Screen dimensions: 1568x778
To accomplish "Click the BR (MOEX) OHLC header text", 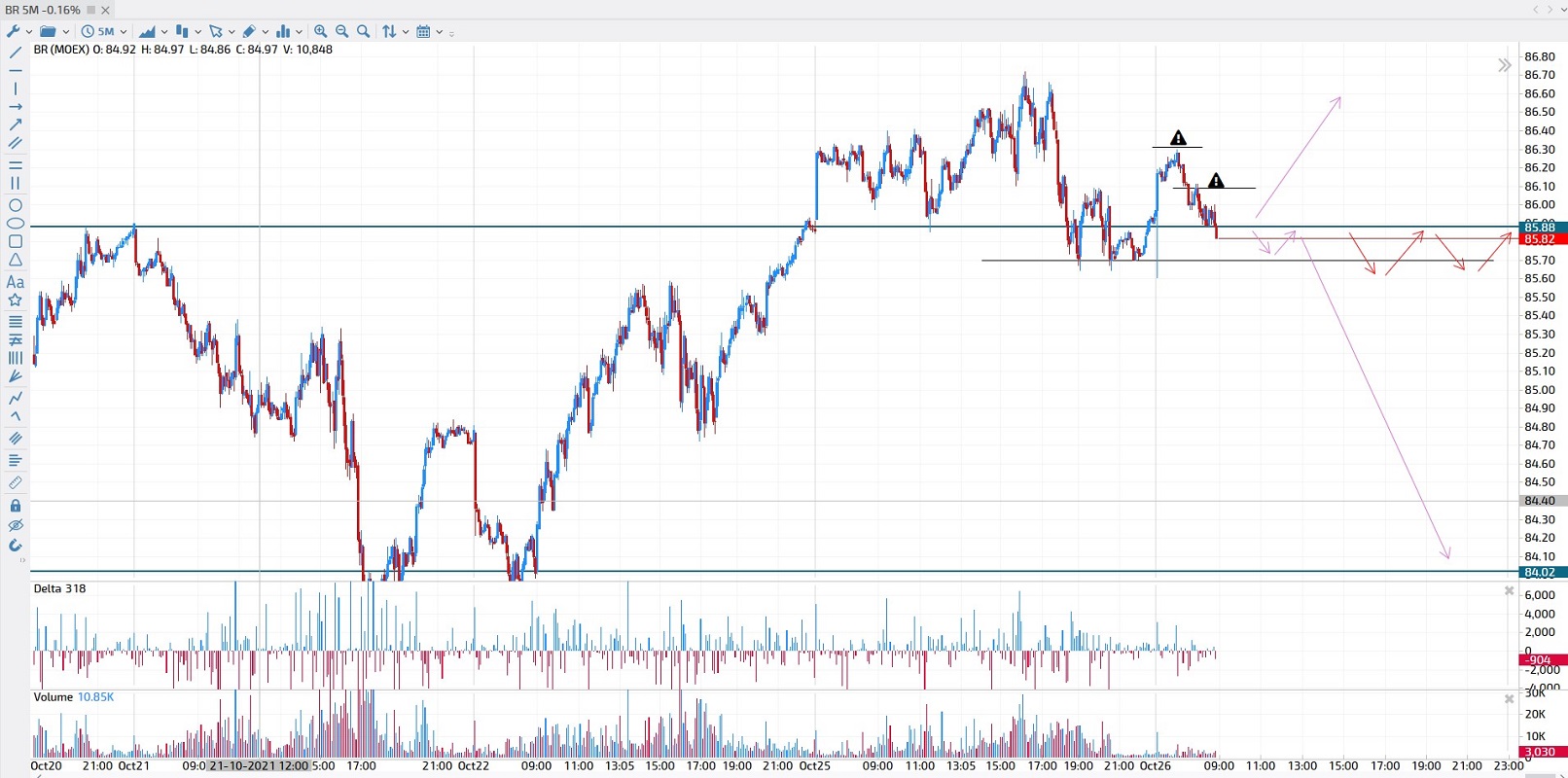I will point(183,50).
